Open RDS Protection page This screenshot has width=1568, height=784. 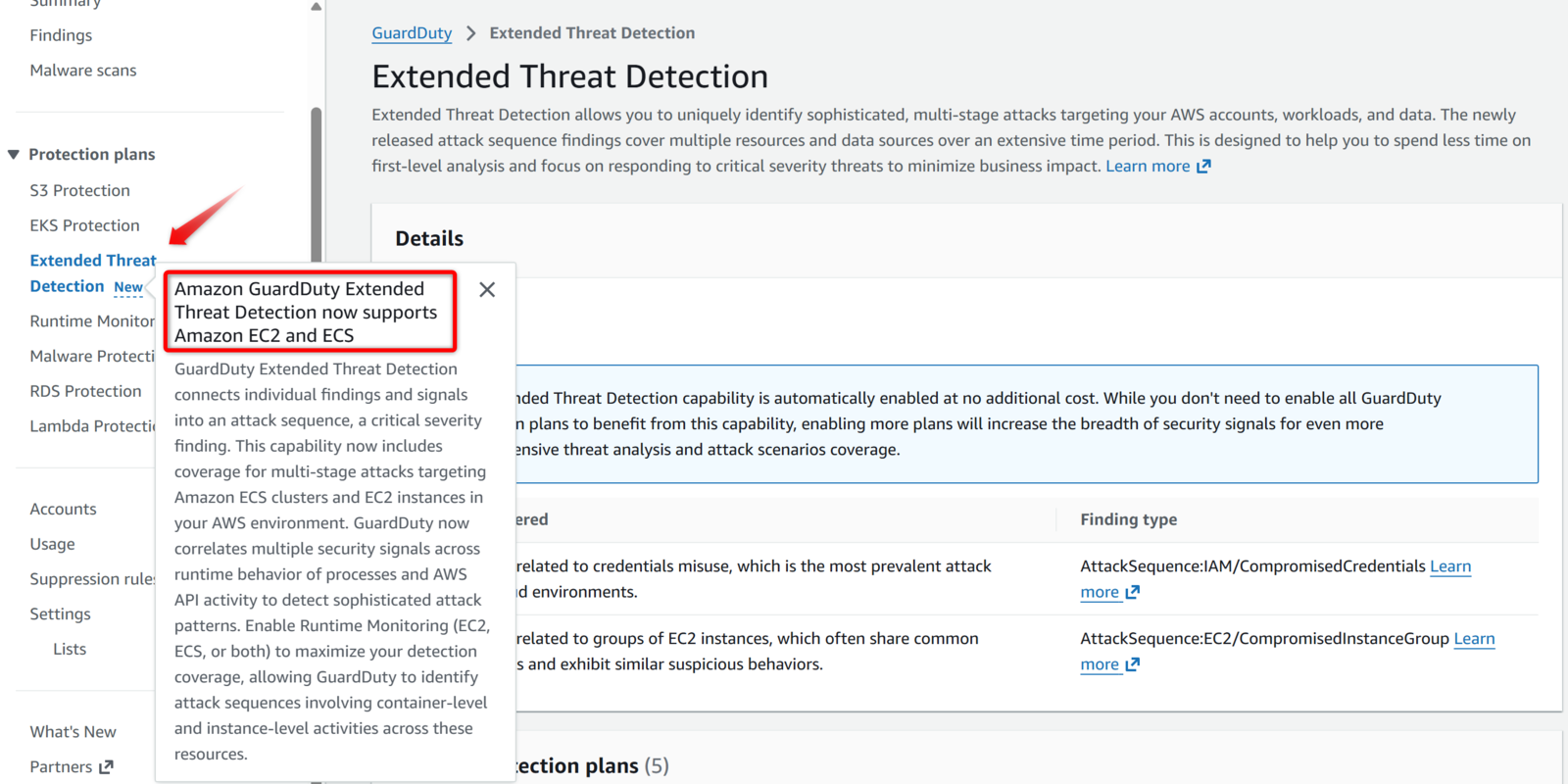pyautogui.click(x=85, y=391)
